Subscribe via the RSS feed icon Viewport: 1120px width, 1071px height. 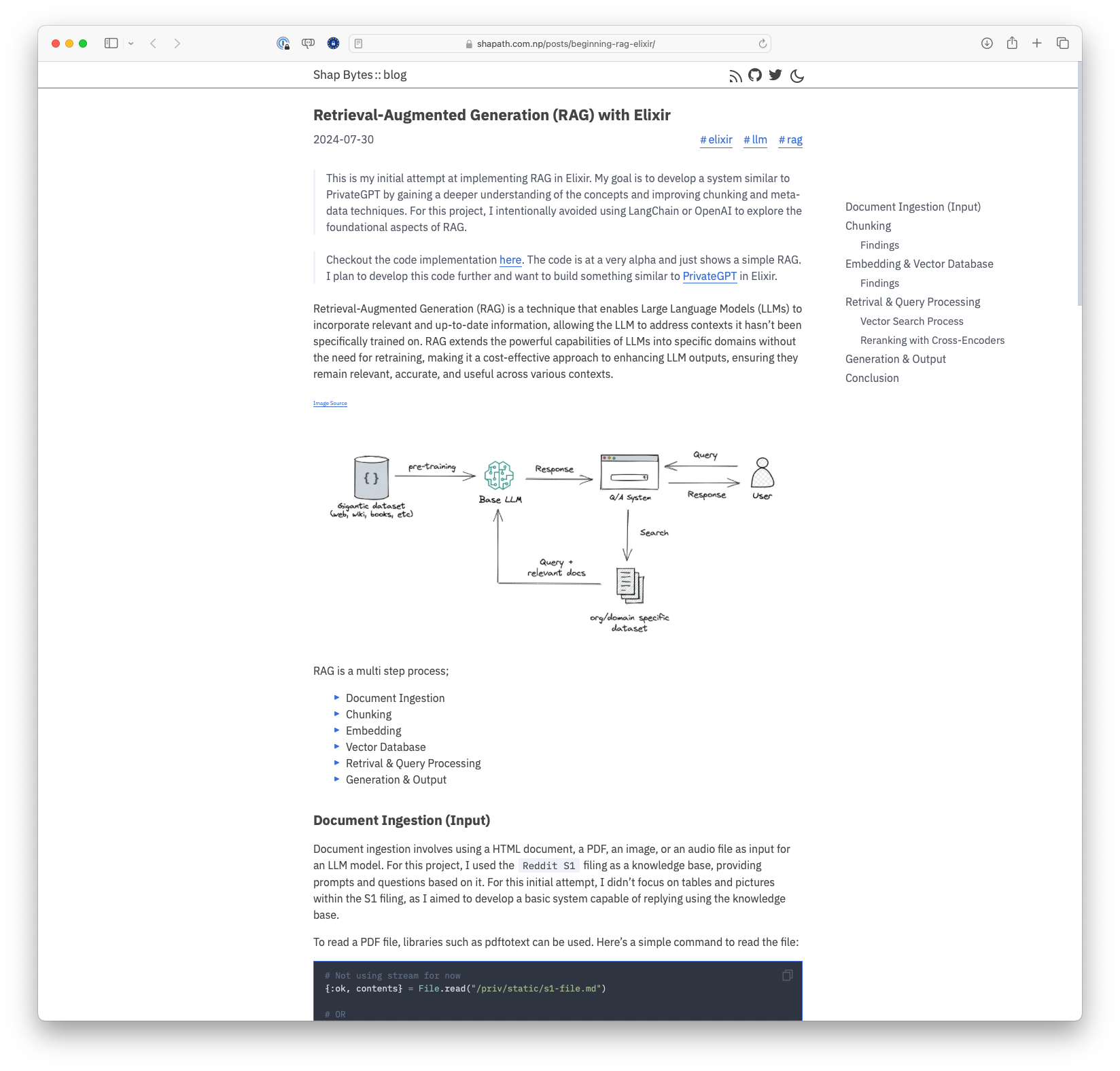735,76
